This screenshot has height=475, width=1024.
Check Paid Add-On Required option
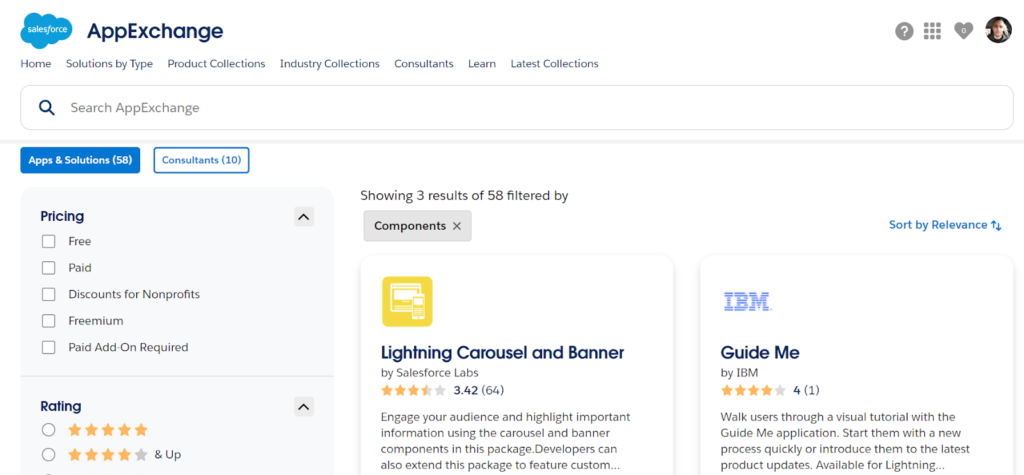click(x=48, y=348)
